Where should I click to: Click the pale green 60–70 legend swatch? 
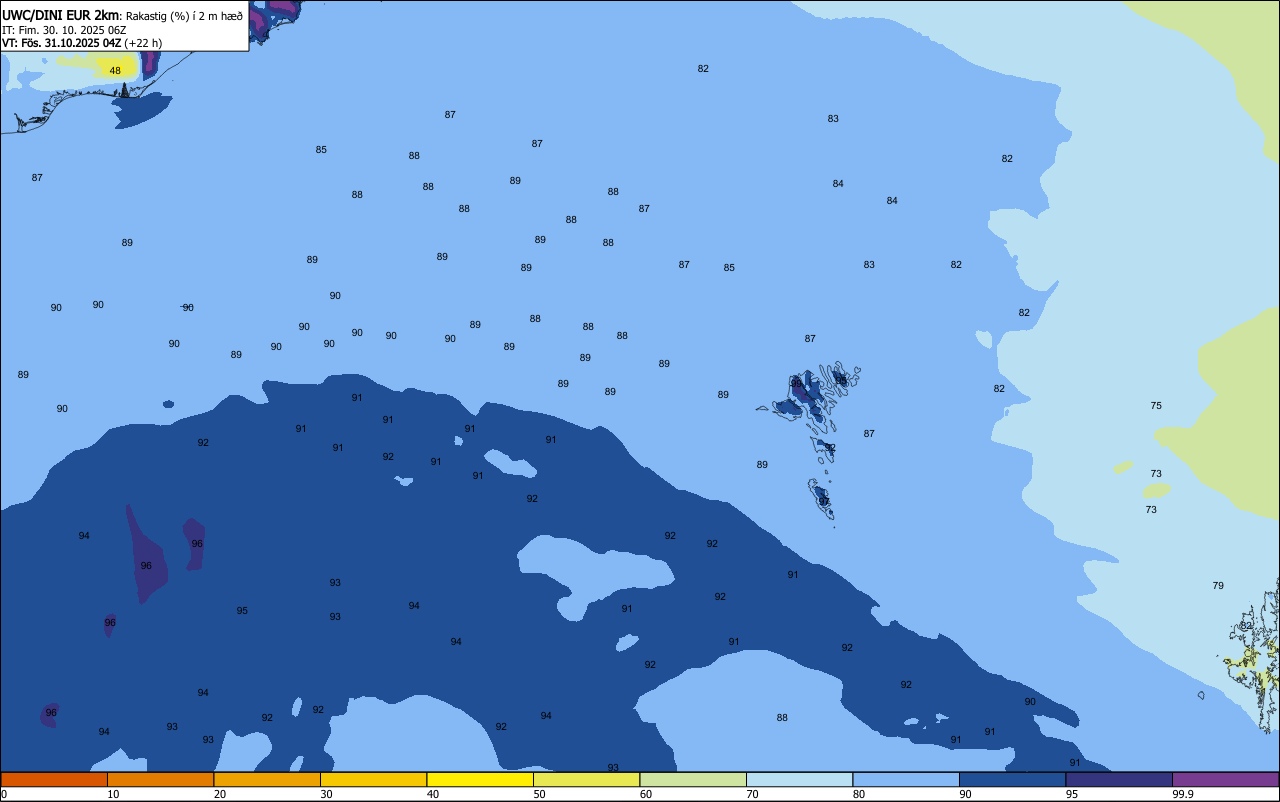(x=693, y=779)
